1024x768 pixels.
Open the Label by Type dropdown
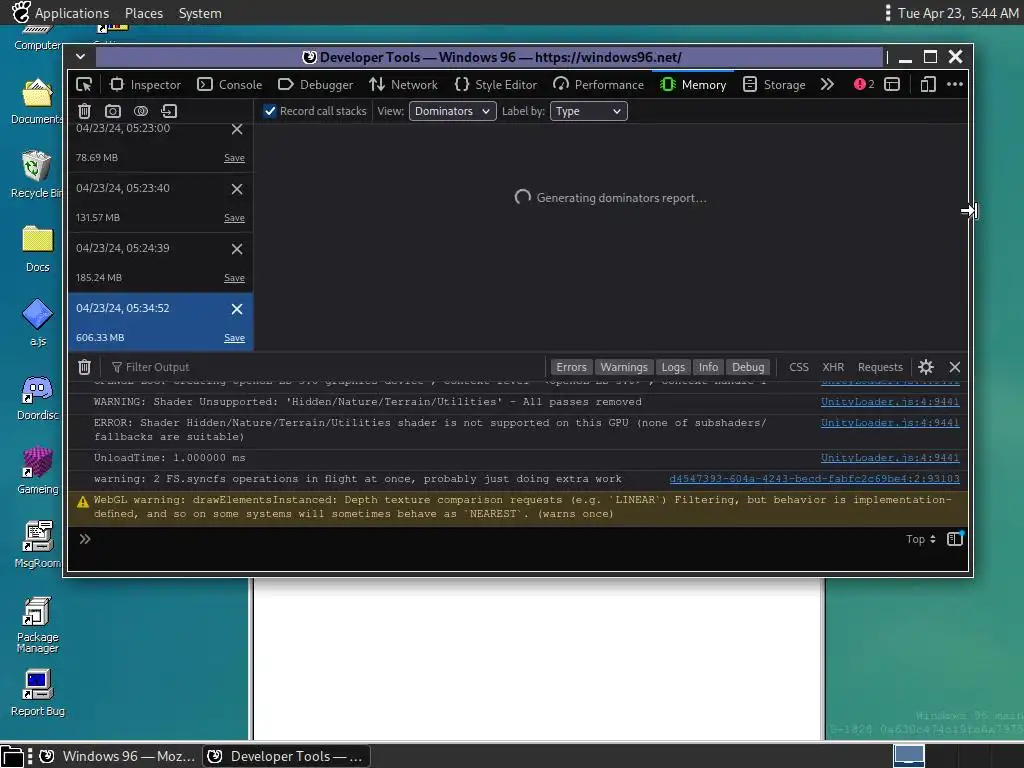coord(588,111)
